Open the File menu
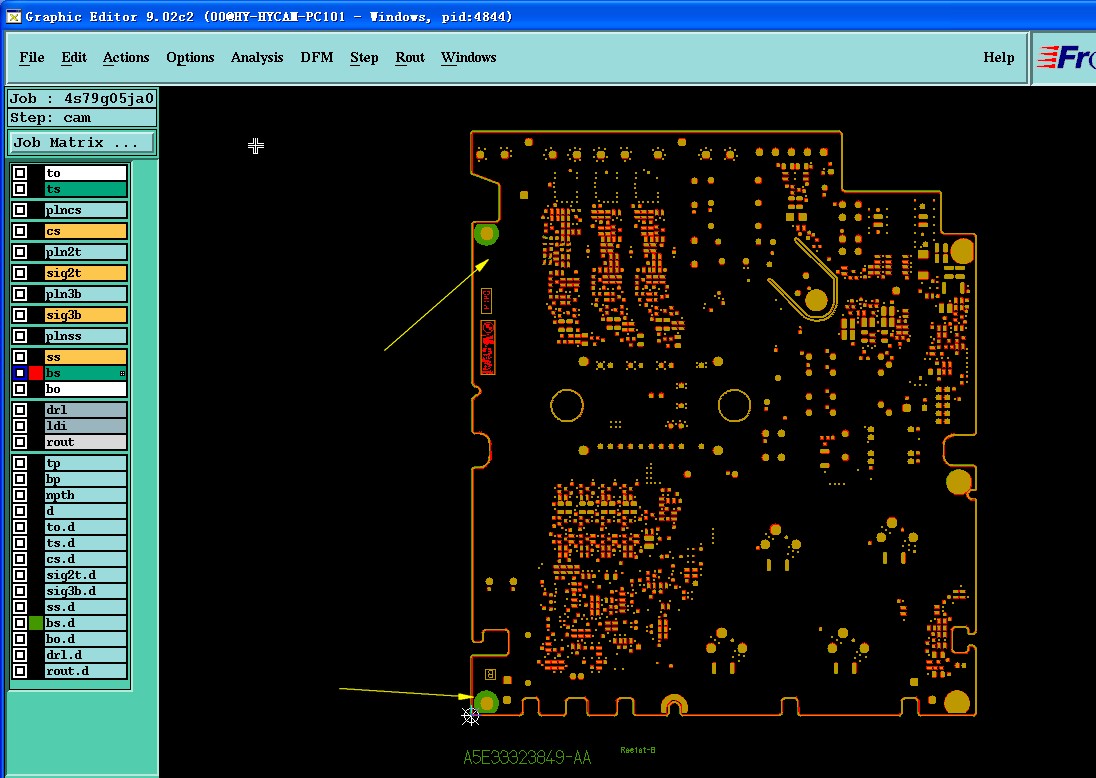This screenshot has width=1096, height=778. pyautogui.click(x=31, y=57)
